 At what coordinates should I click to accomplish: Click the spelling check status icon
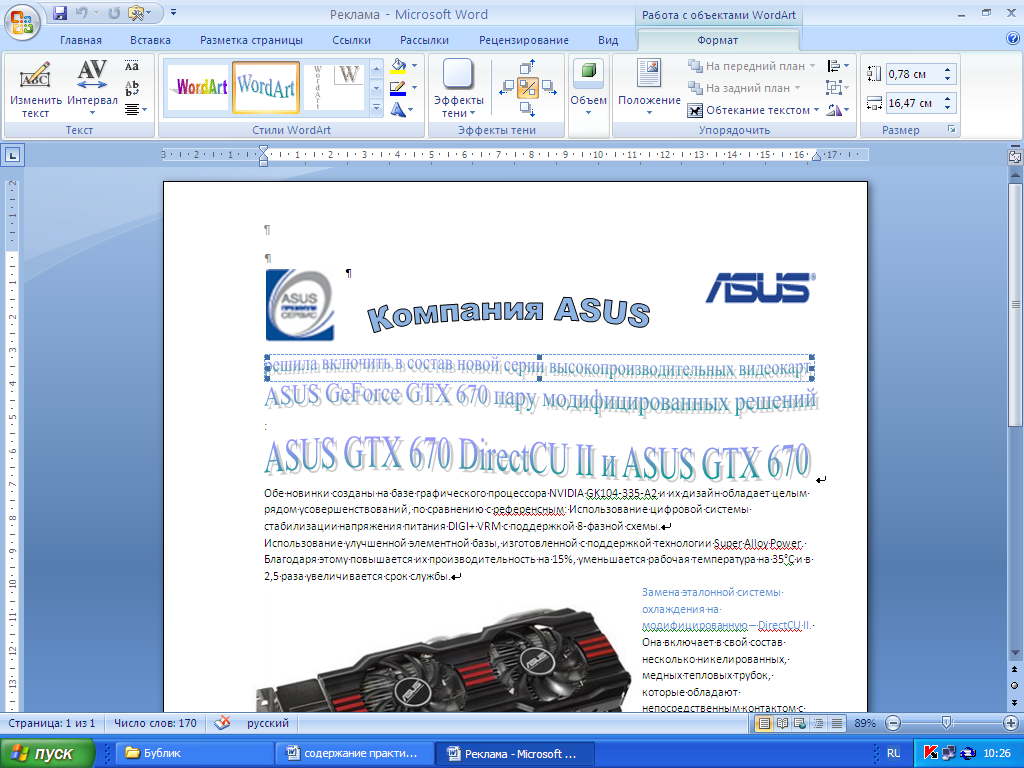point(222,723)
